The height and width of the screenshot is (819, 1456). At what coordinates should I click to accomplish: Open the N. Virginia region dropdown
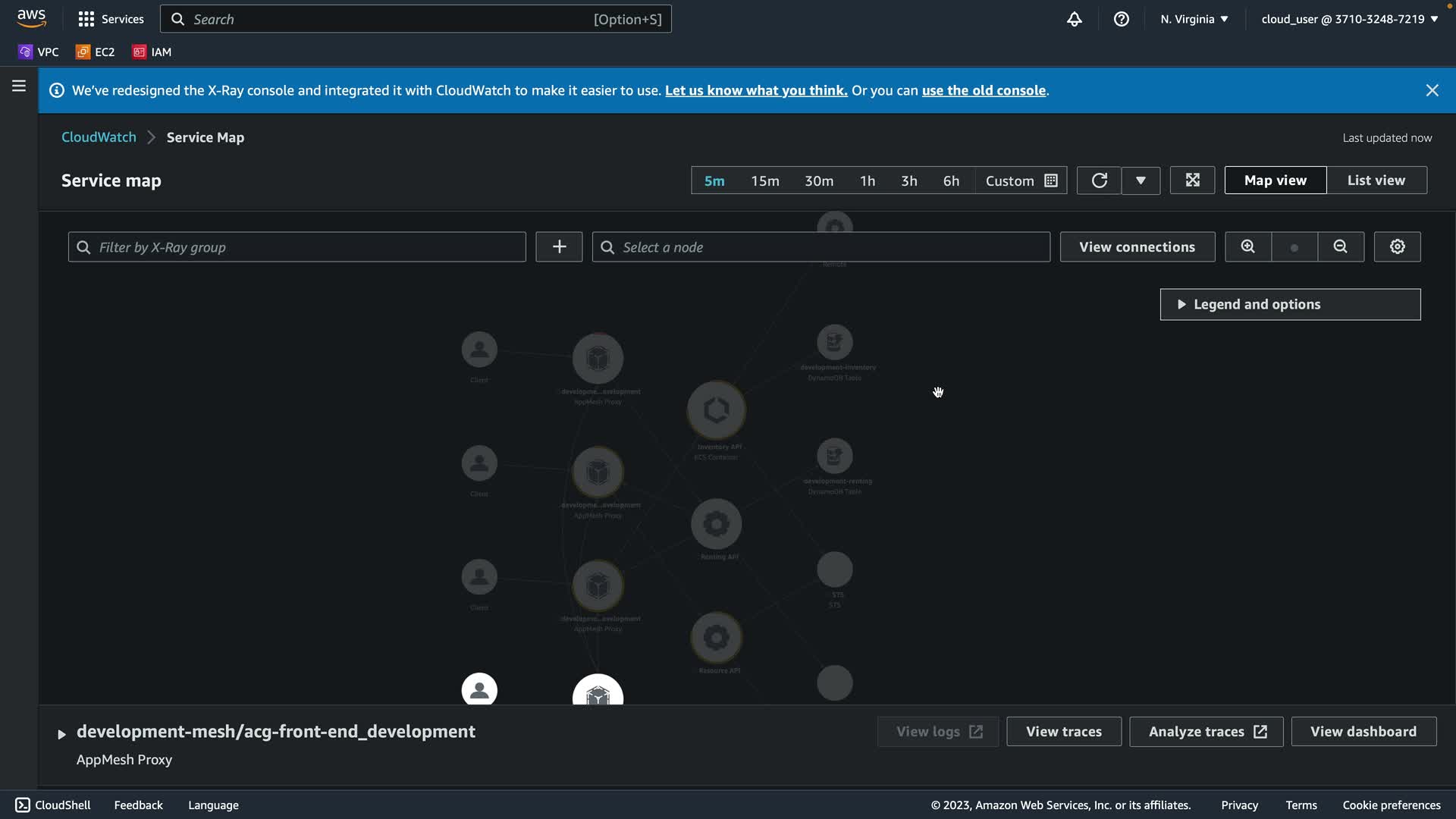click(1194, 19)
